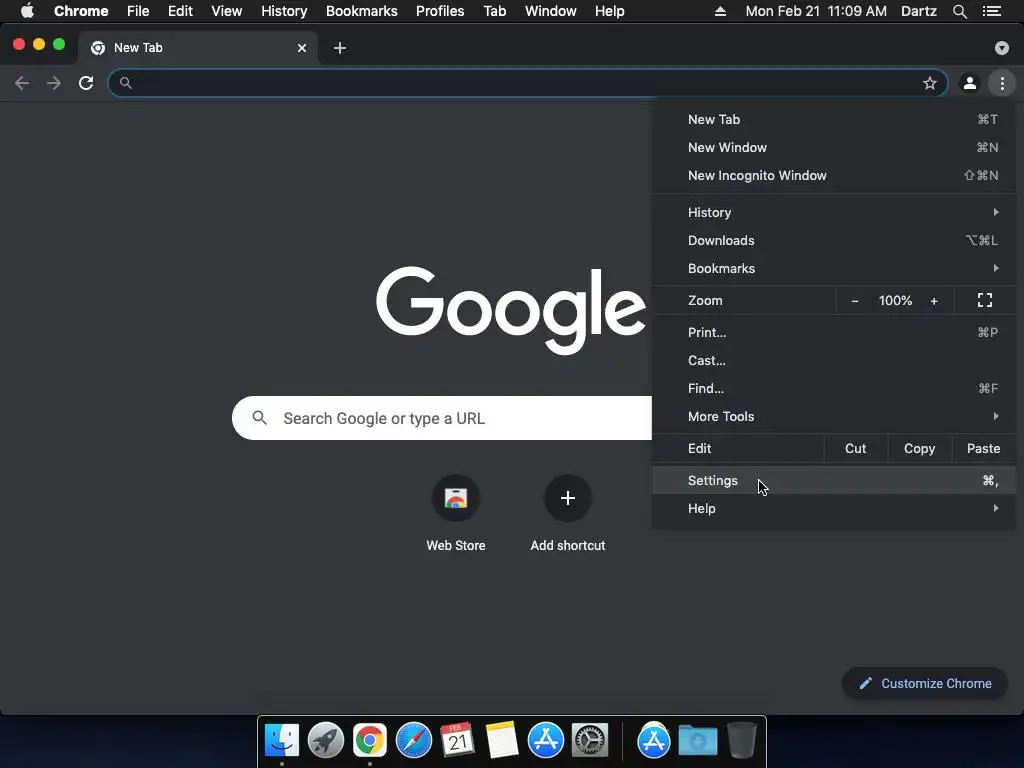
Task: Expand the More Tools submenu
Action: point(833,417)
